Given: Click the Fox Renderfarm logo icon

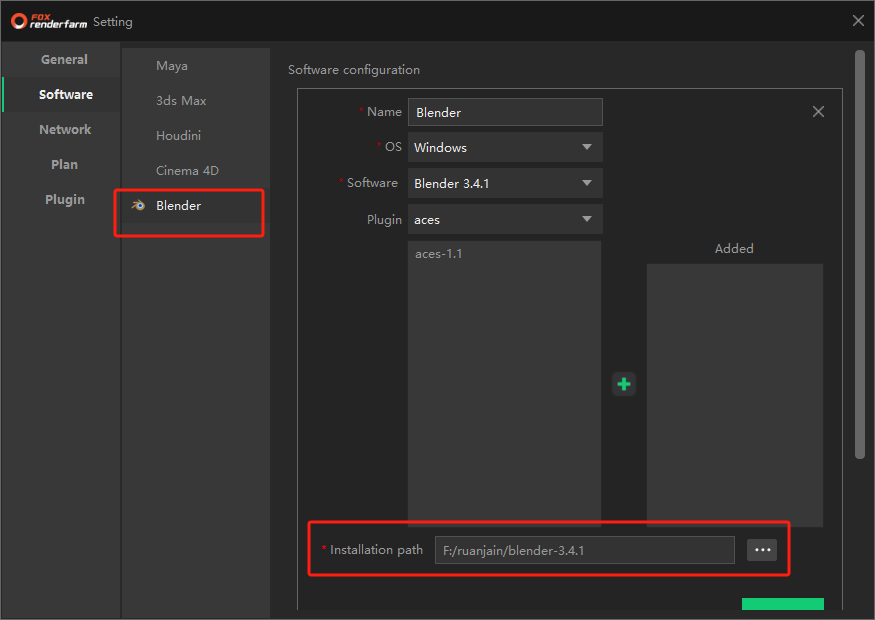Looking at the screenshot, I should click(x=19, y=21).
